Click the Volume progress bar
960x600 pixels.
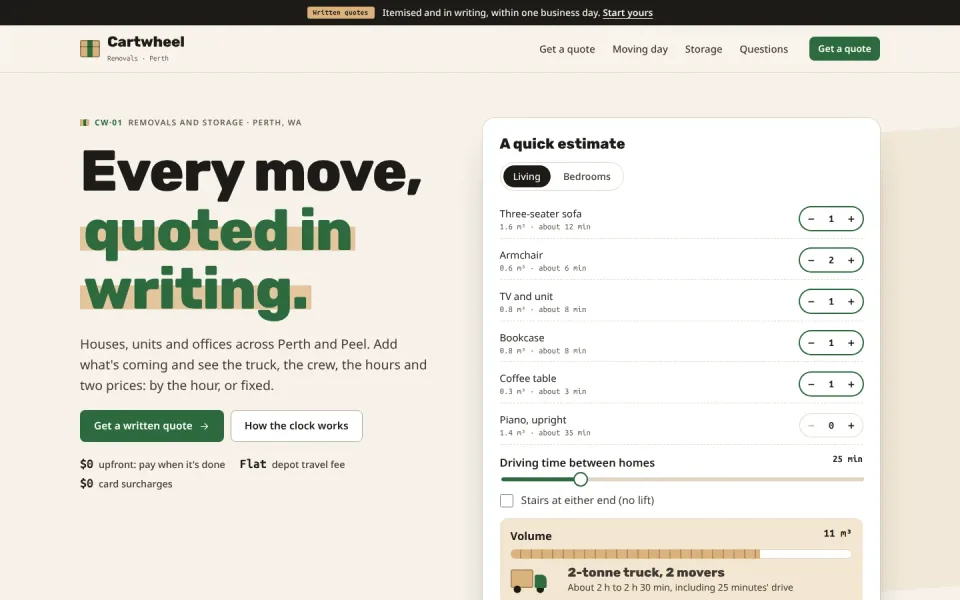[x=681, y=554]
